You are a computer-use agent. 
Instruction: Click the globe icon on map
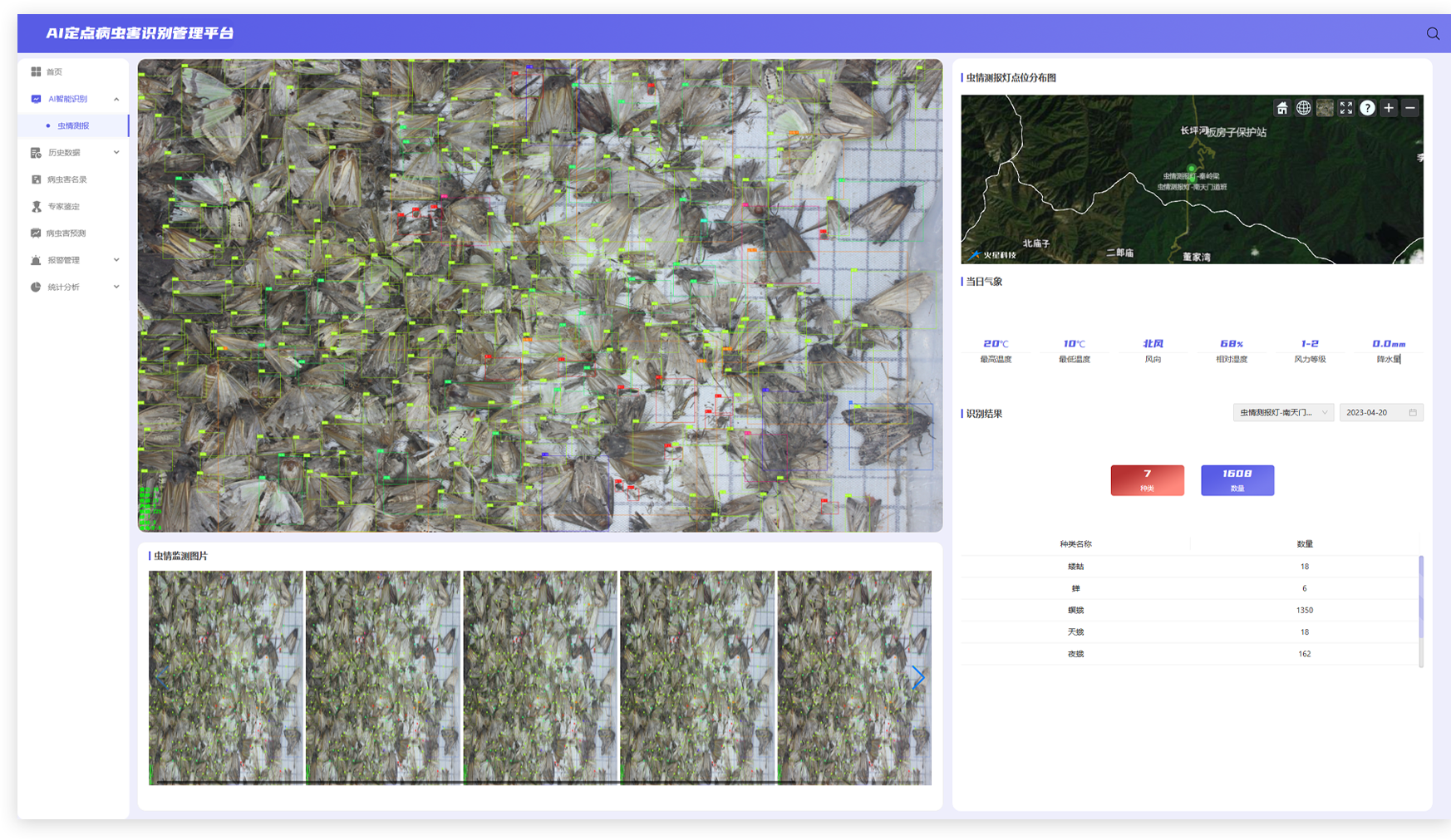point(1304,108)
